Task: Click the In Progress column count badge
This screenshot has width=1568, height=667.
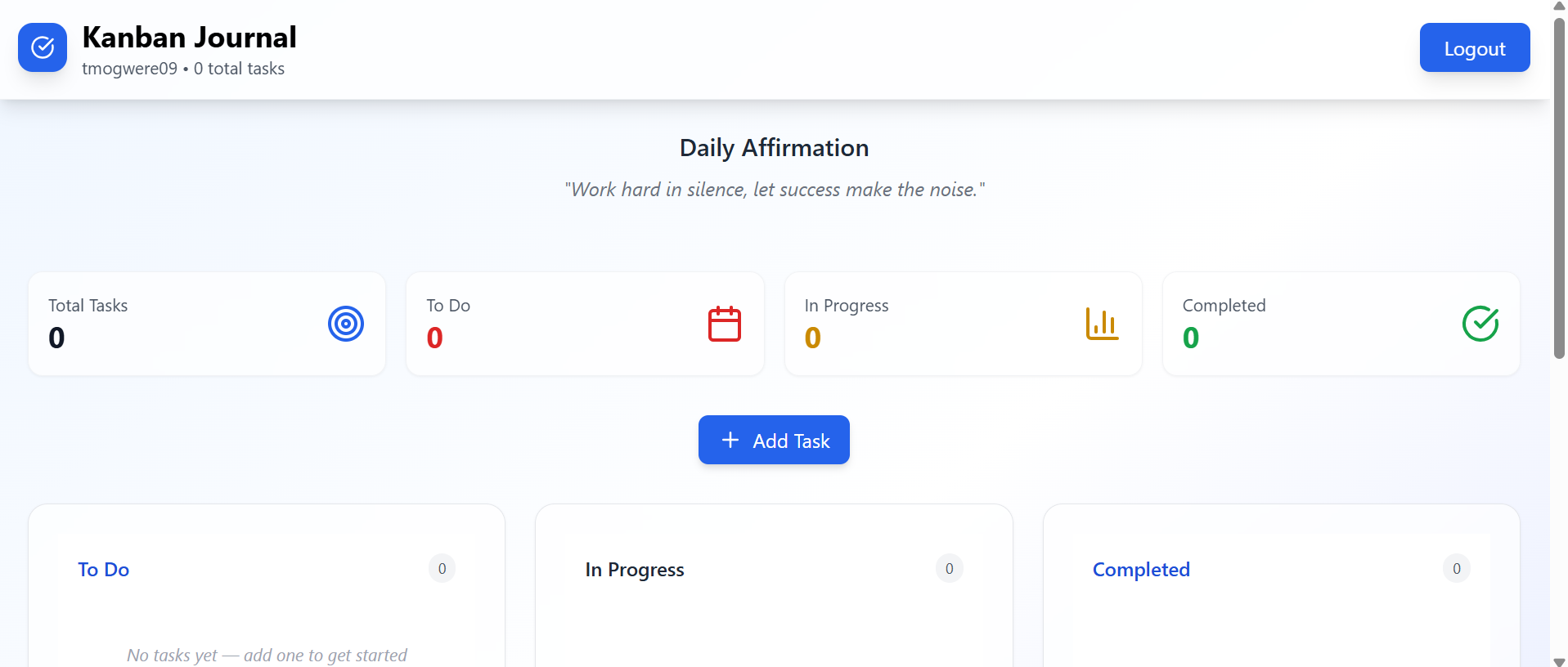Action: 949,568
